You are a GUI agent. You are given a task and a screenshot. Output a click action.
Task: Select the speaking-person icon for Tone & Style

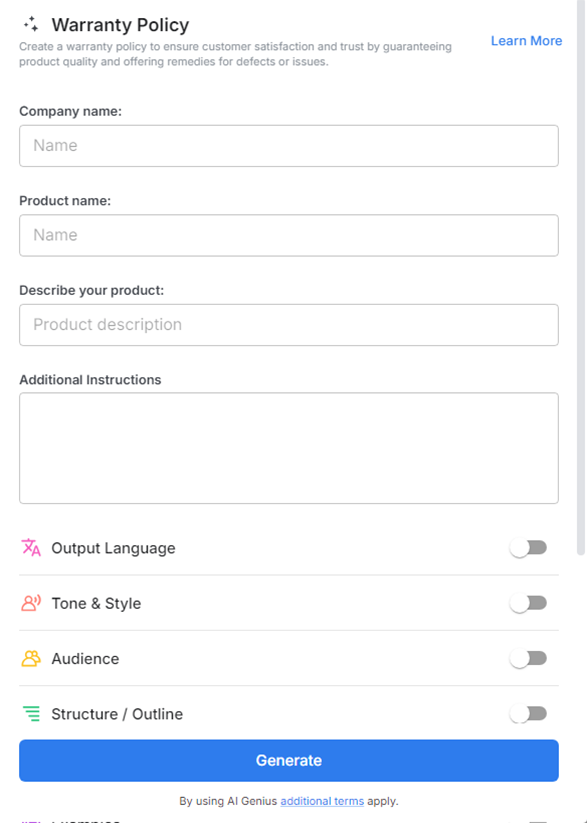(x=30, y=603)
